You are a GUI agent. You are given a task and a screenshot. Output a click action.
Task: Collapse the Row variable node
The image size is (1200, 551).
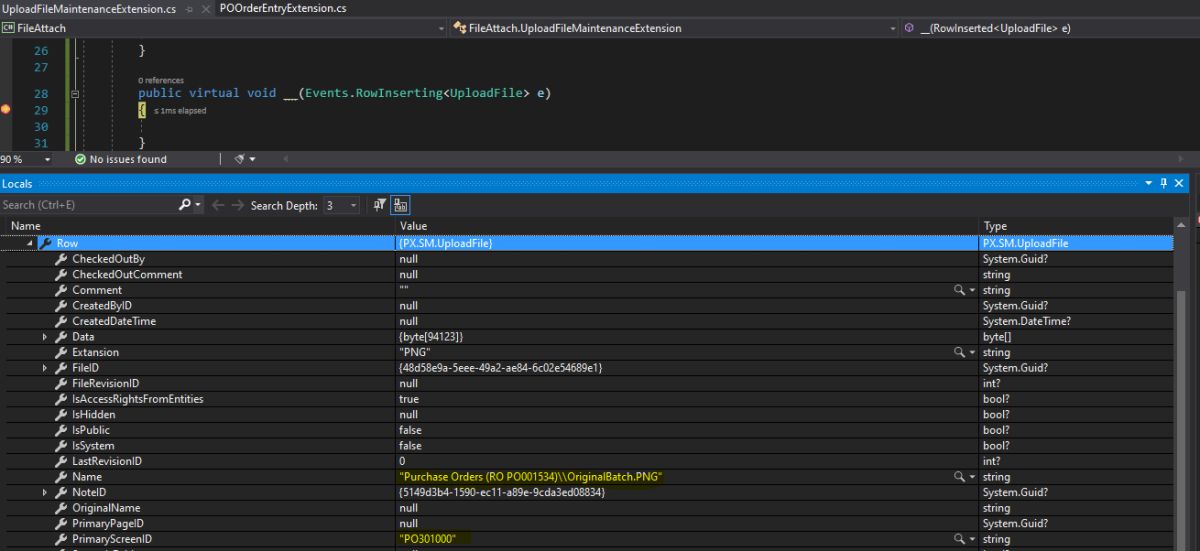(x=29, y=243)
